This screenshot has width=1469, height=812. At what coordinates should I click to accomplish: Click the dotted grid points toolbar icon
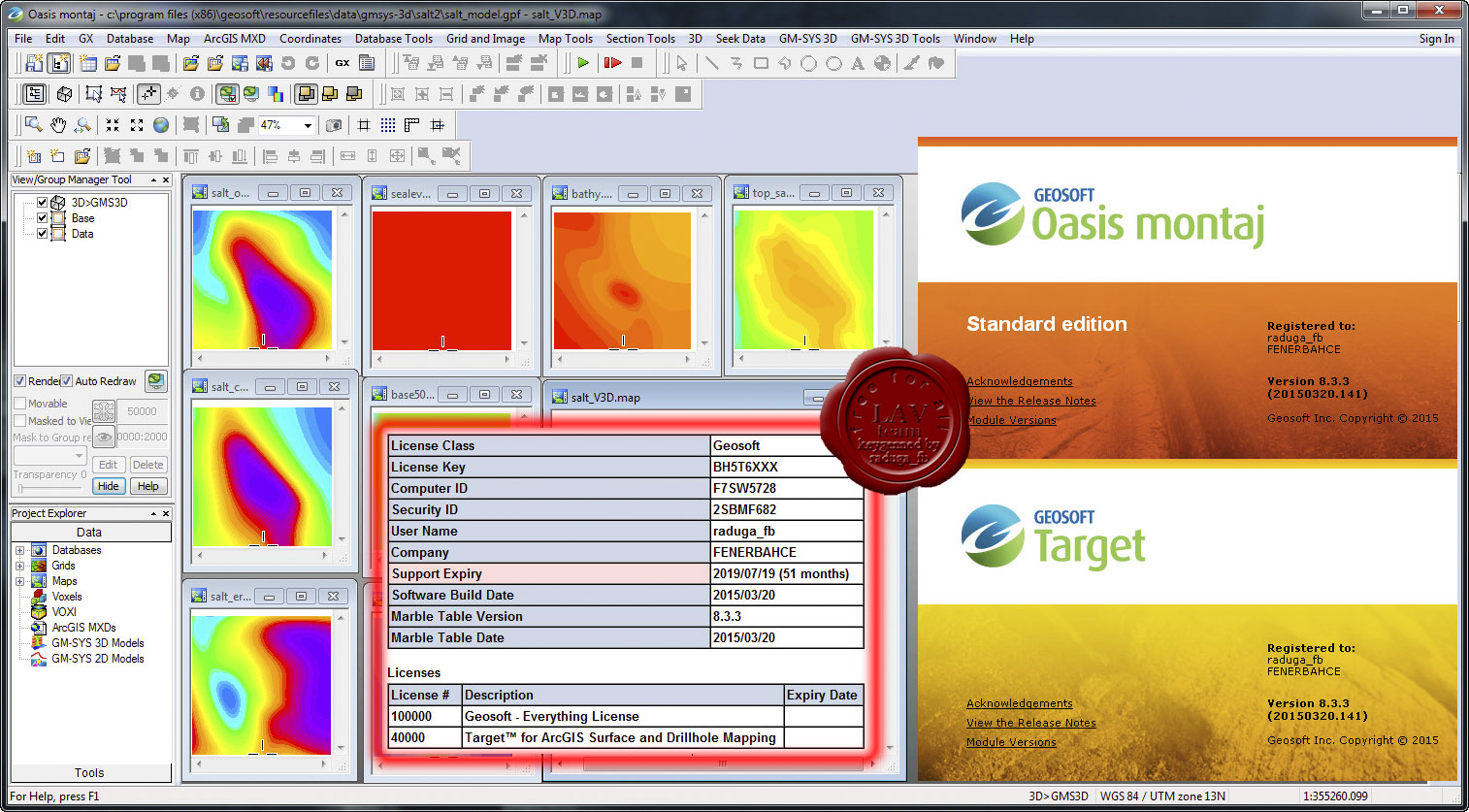(x=388, y=125)
